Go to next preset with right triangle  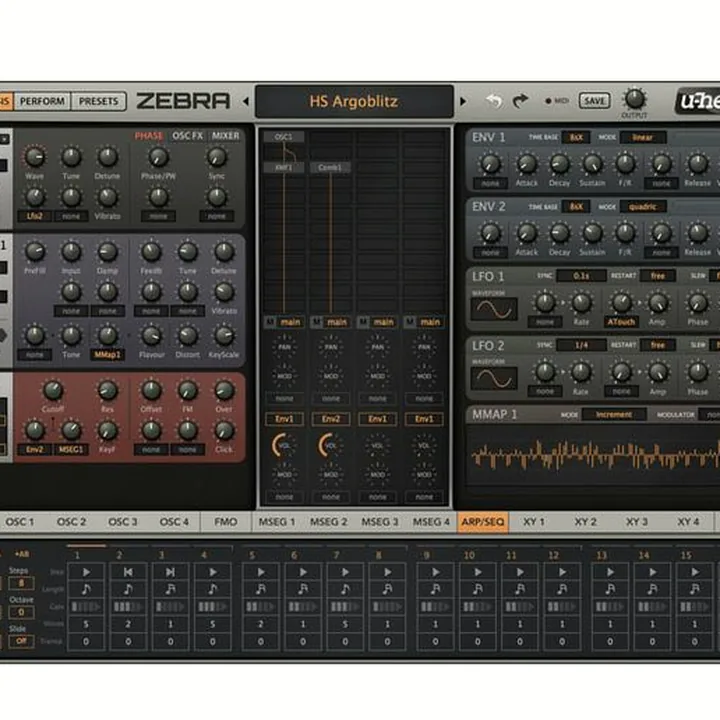tap(463, 101)
